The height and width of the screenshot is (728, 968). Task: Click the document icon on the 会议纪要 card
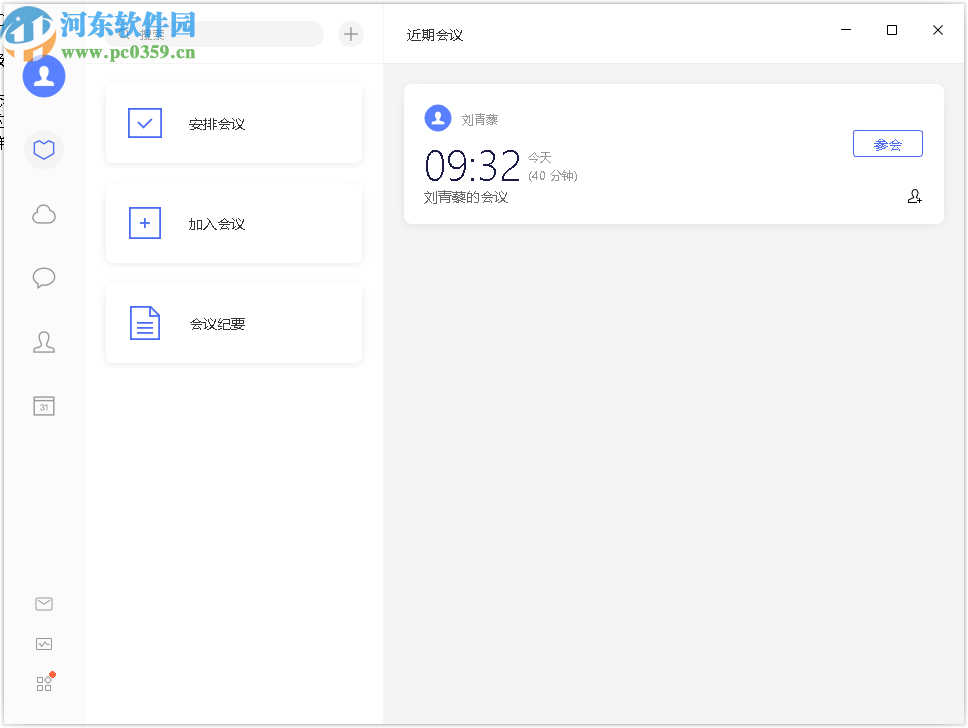click(x=145, y=323)
